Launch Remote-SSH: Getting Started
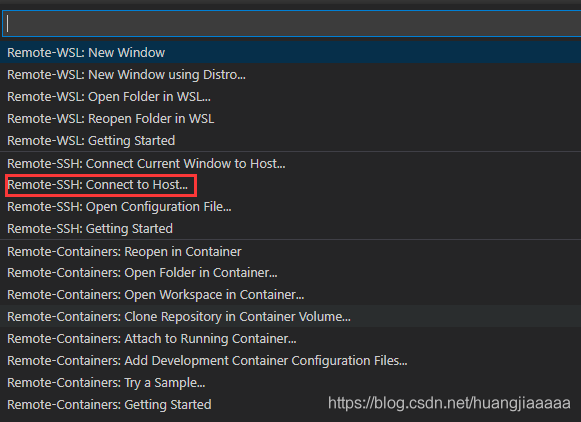Viewport: 581px width, 422px height. coord(290,229)
